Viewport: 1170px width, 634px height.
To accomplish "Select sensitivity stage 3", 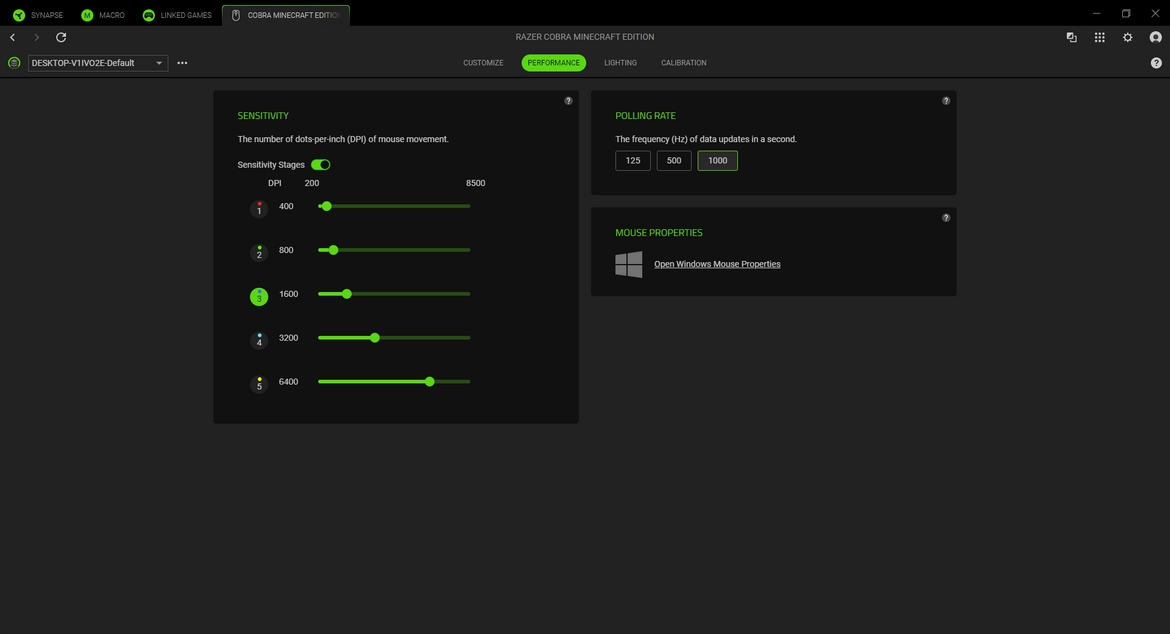I will 259,297.
